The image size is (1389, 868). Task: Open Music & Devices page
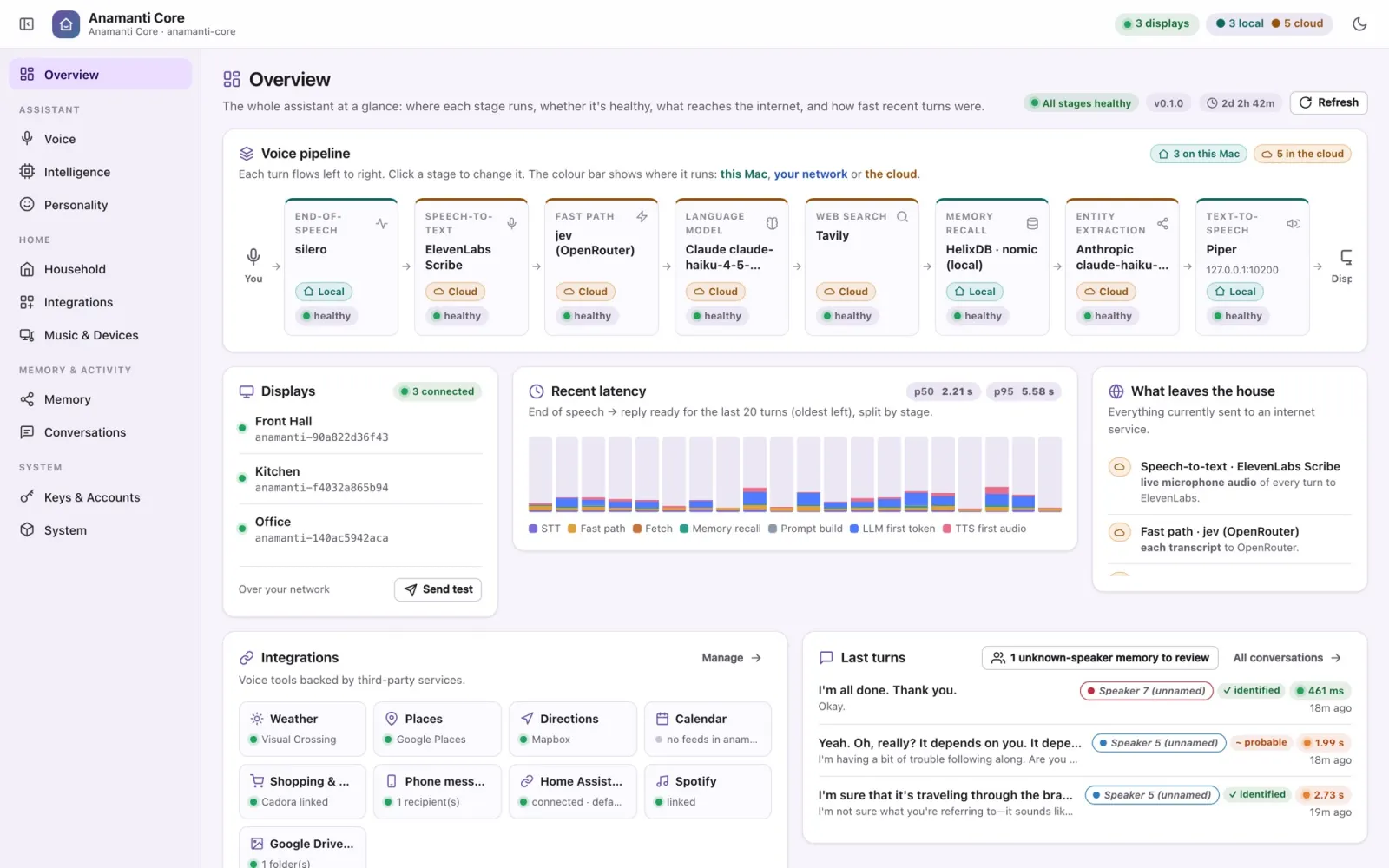point(101,335)
